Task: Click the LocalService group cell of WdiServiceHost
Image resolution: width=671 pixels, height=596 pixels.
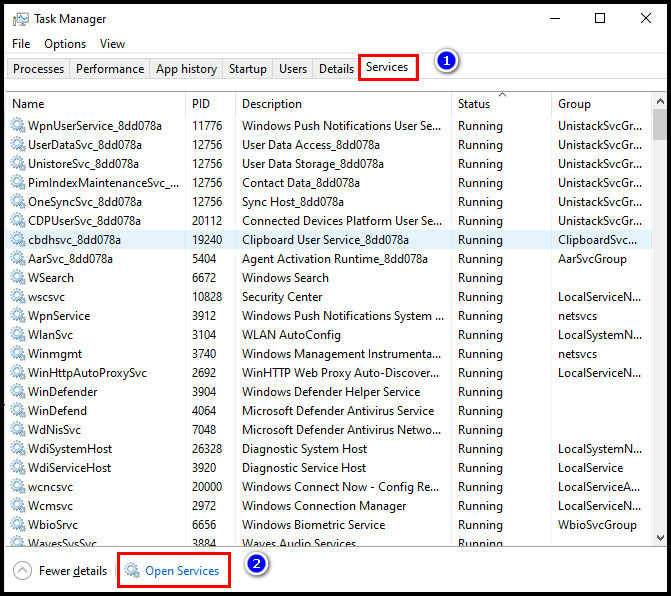Action: tap(591, 468)
